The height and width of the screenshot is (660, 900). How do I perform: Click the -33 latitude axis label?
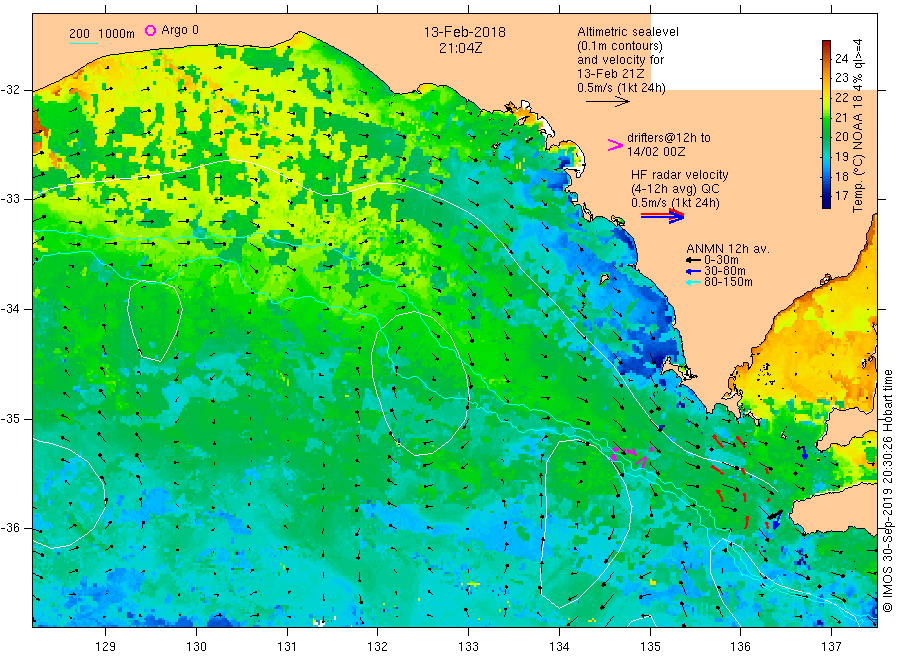(10, 199)
